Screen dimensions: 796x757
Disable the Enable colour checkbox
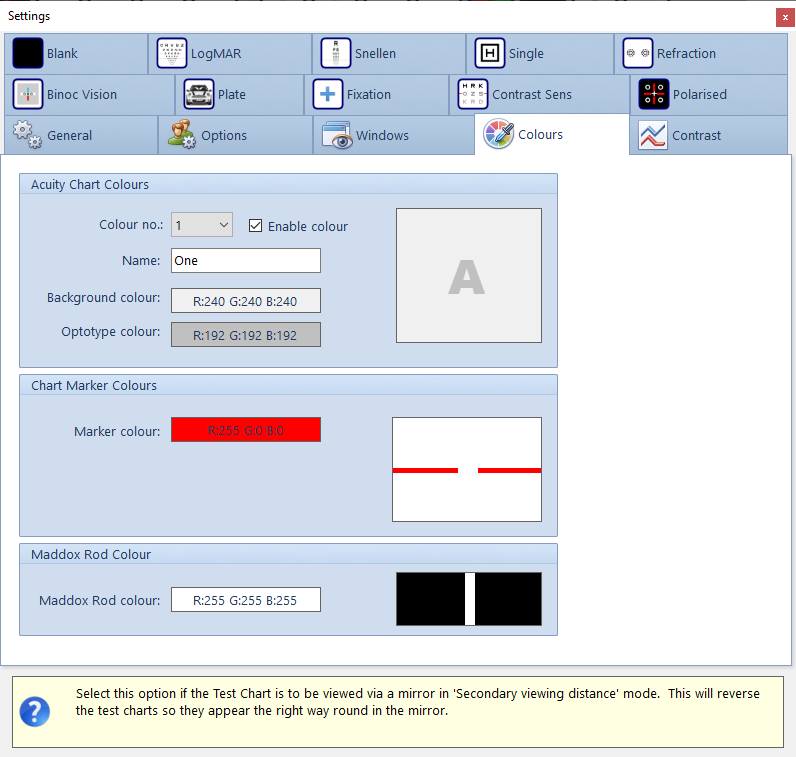(x=255, y=226)
